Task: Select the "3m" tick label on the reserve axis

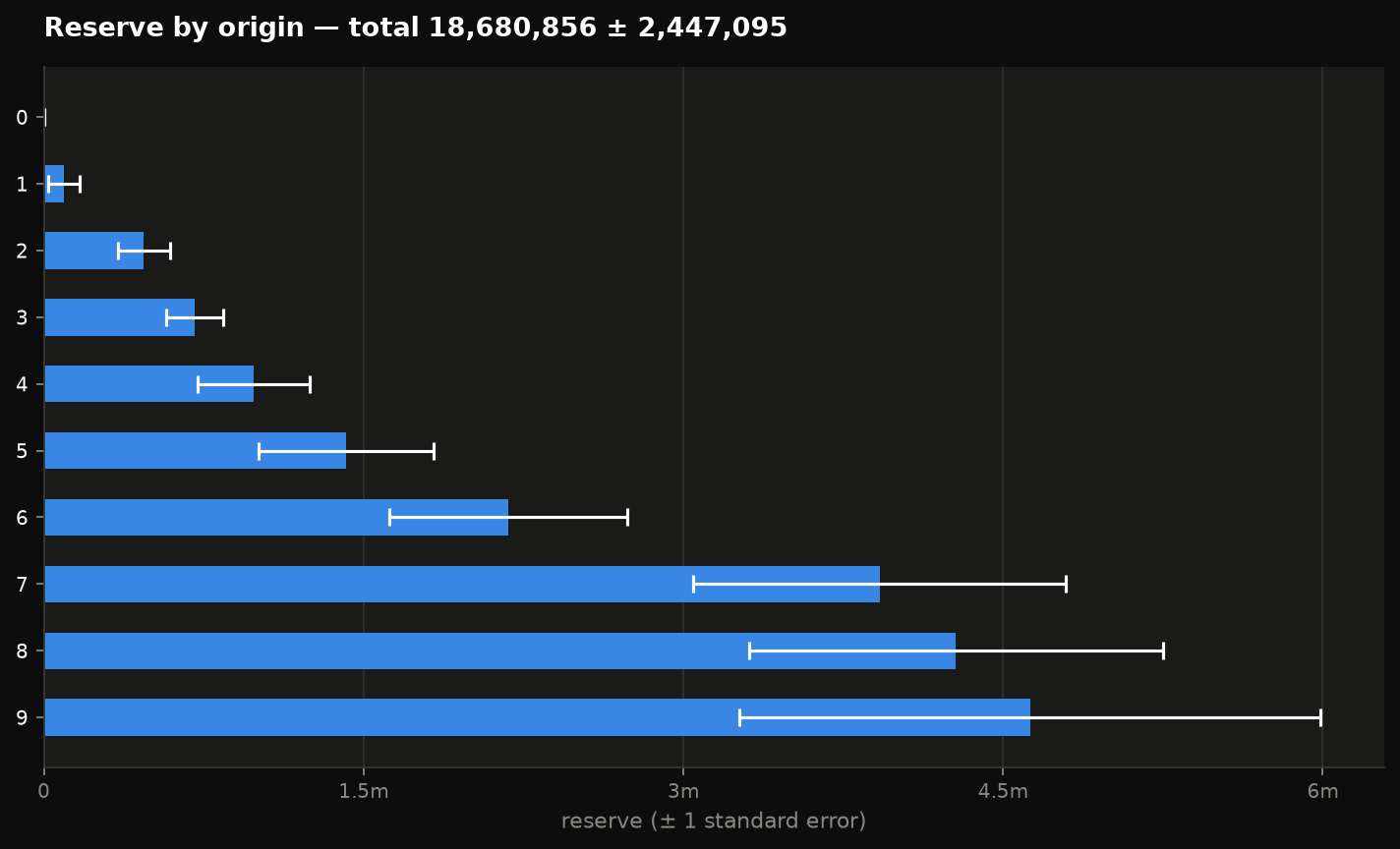Action: click(x=683, y=792)
